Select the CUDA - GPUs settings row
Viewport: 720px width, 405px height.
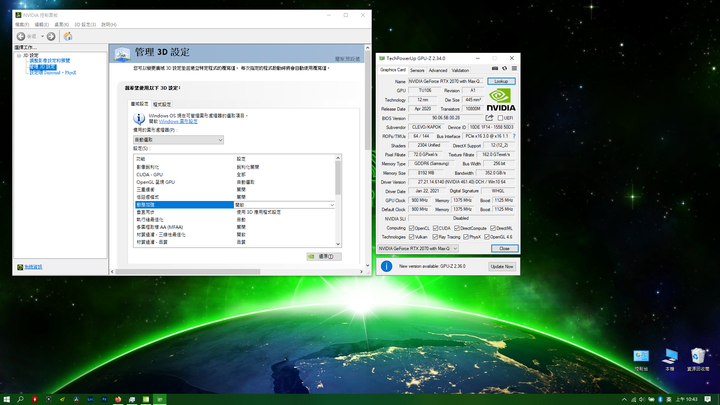click(x=234, y=174)
